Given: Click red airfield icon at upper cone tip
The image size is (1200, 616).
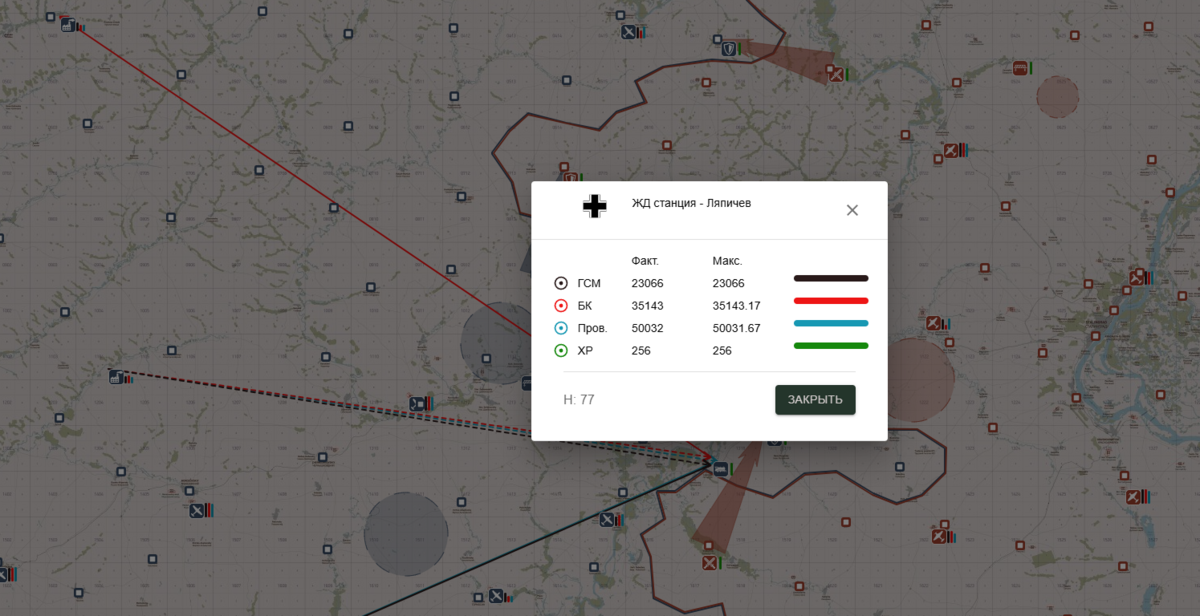Looking at the screenshot, I should click(x=834, y=72).
